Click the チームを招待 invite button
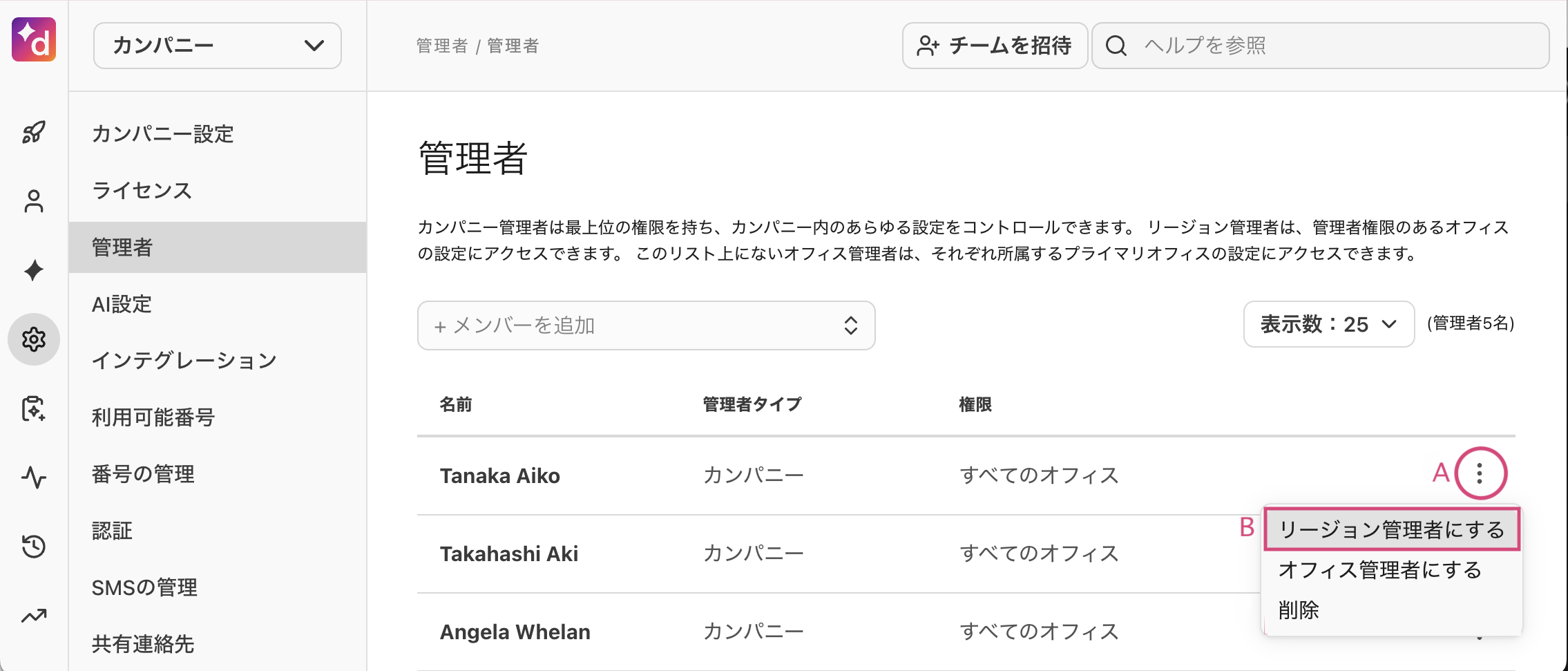This screenshot has height=671, width=1568. pos(995,46)
